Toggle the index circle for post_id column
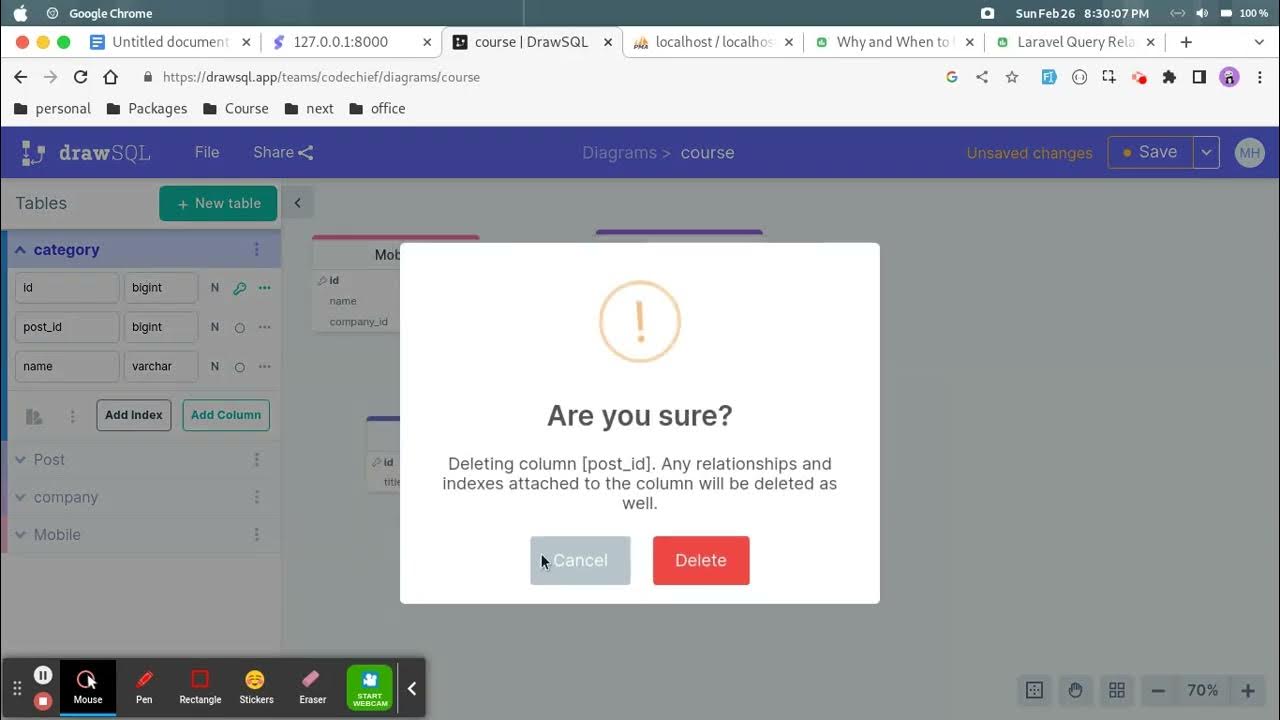The image size is (1280, 720). tap(239, 327)
